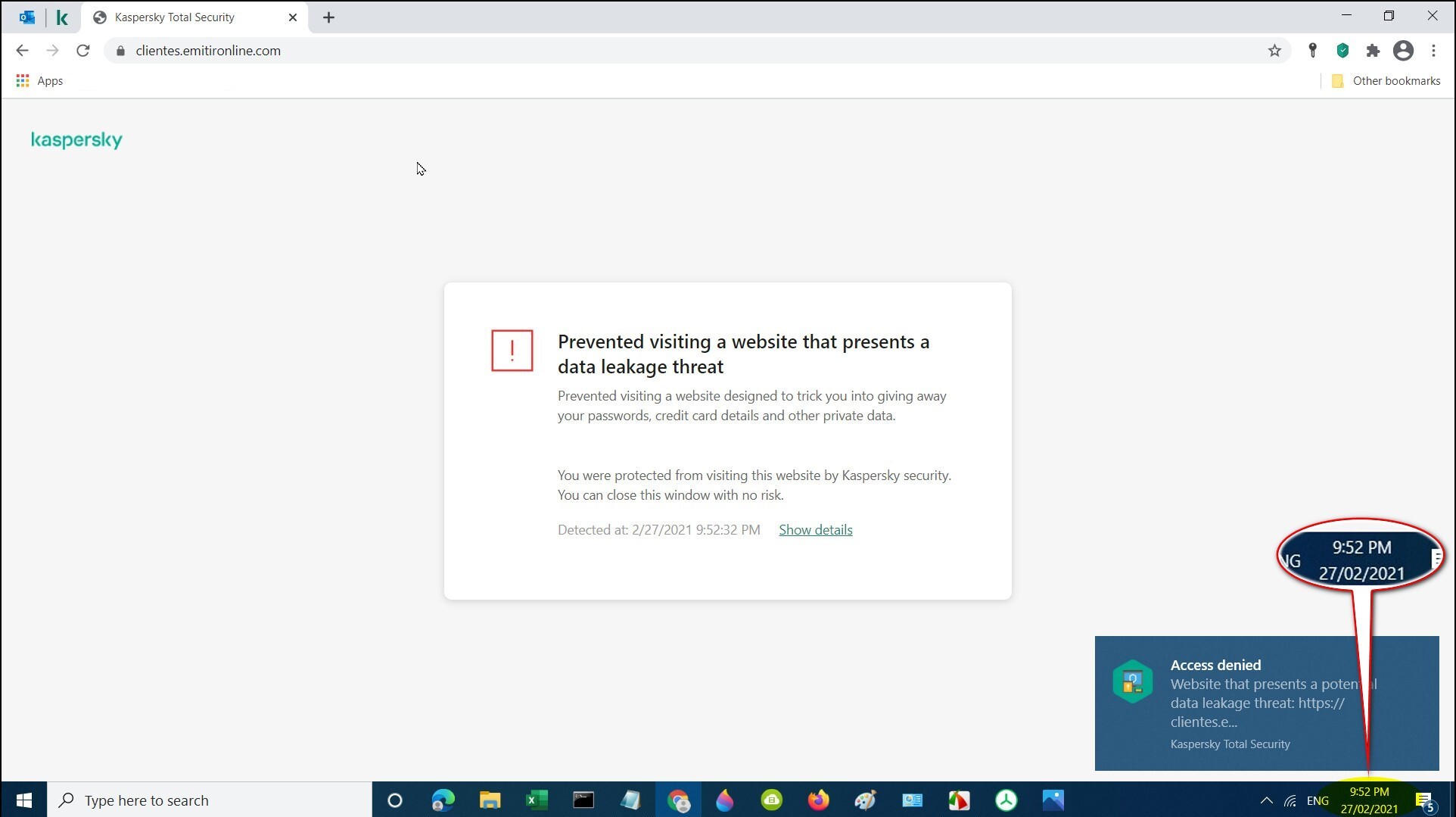Open the pinned Kaspersky 'k' tab
The width and height of the screenshot is (1456, 817).
click(x=62, y=17)
